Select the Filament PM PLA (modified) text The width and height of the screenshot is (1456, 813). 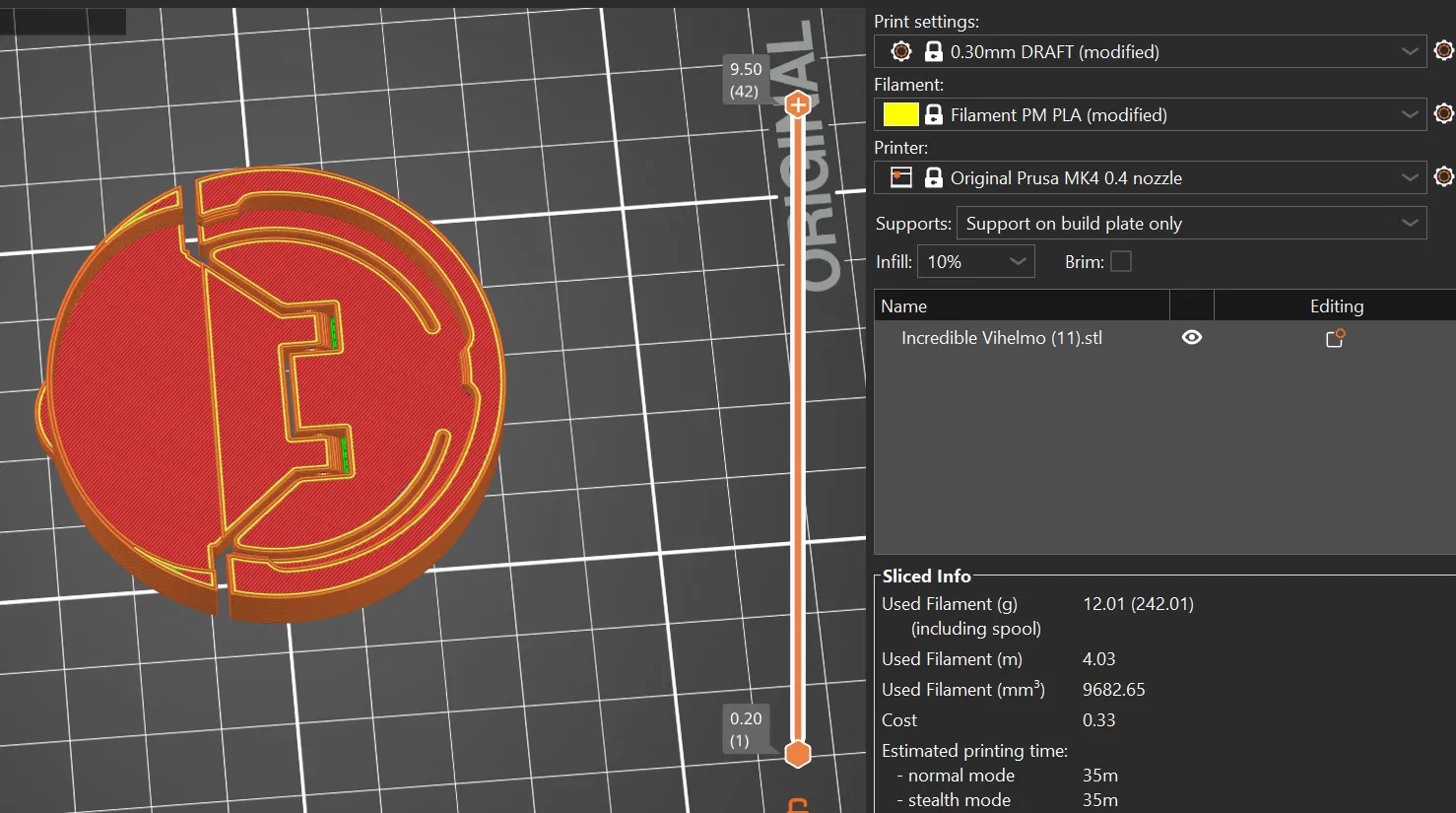point(1059,115)
